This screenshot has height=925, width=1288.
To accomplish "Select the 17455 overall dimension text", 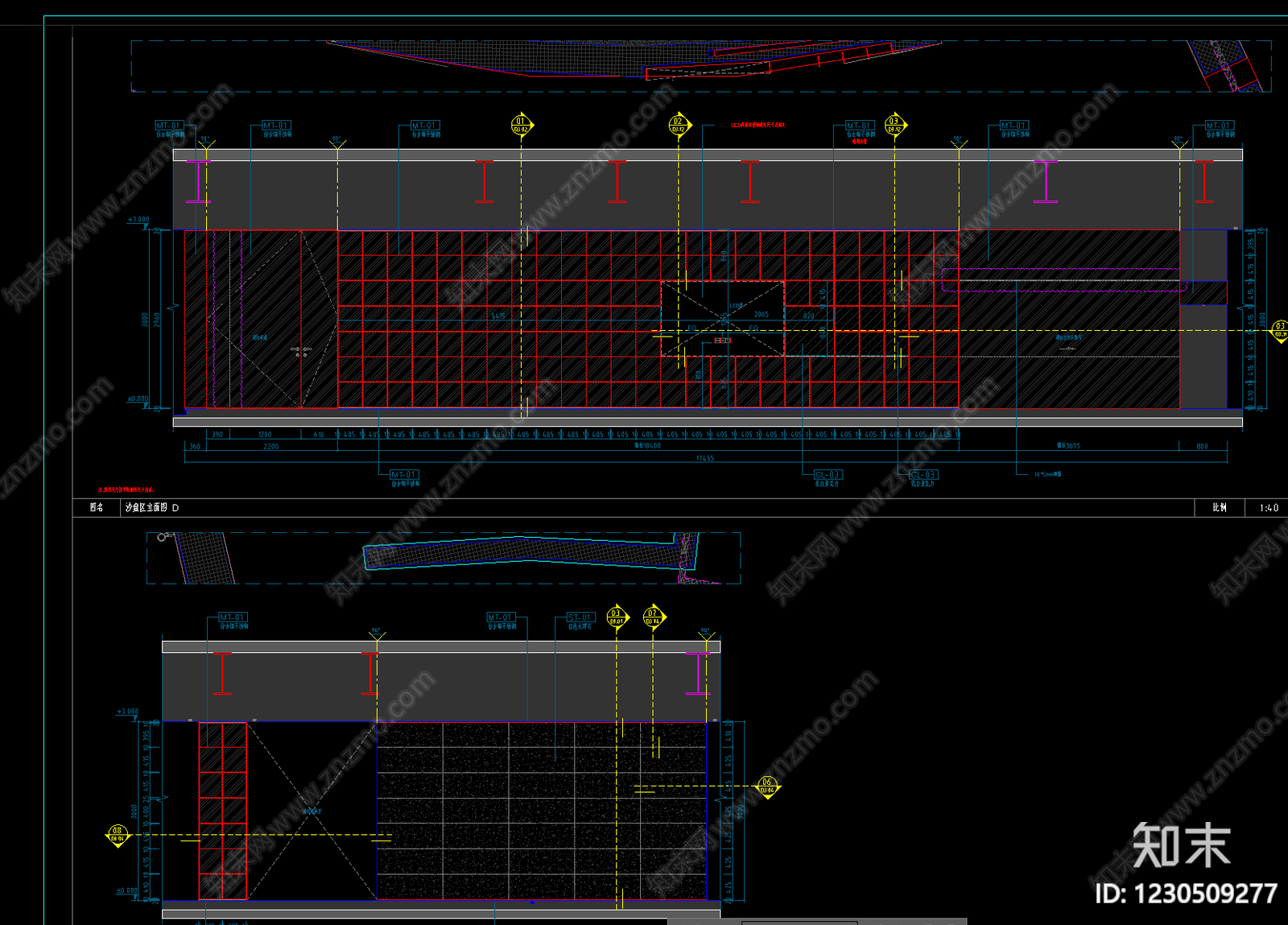I will [x=704, y=458].
